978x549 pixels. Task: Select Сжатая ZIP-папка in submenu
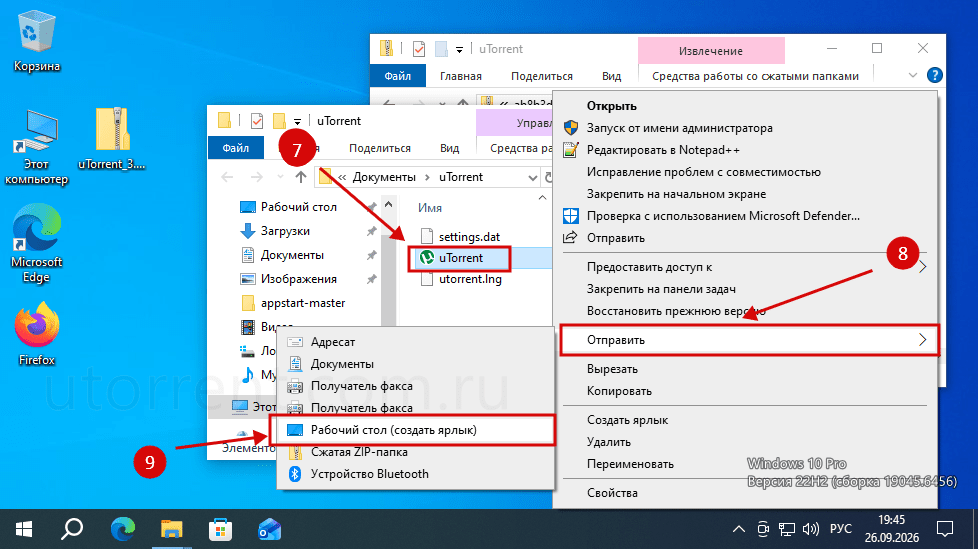415,452
